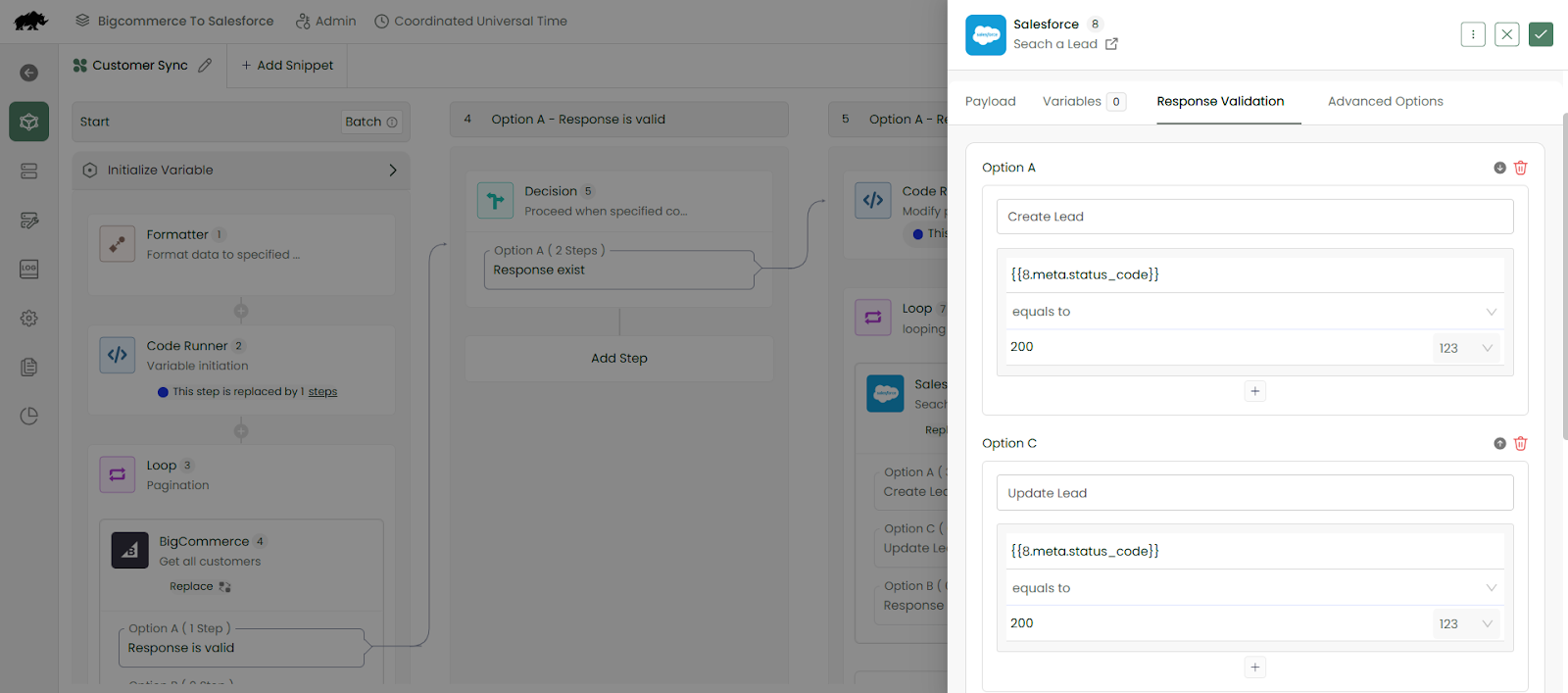Click the Add Snippet button
The image size is (1568, 693).
[287, 66]
